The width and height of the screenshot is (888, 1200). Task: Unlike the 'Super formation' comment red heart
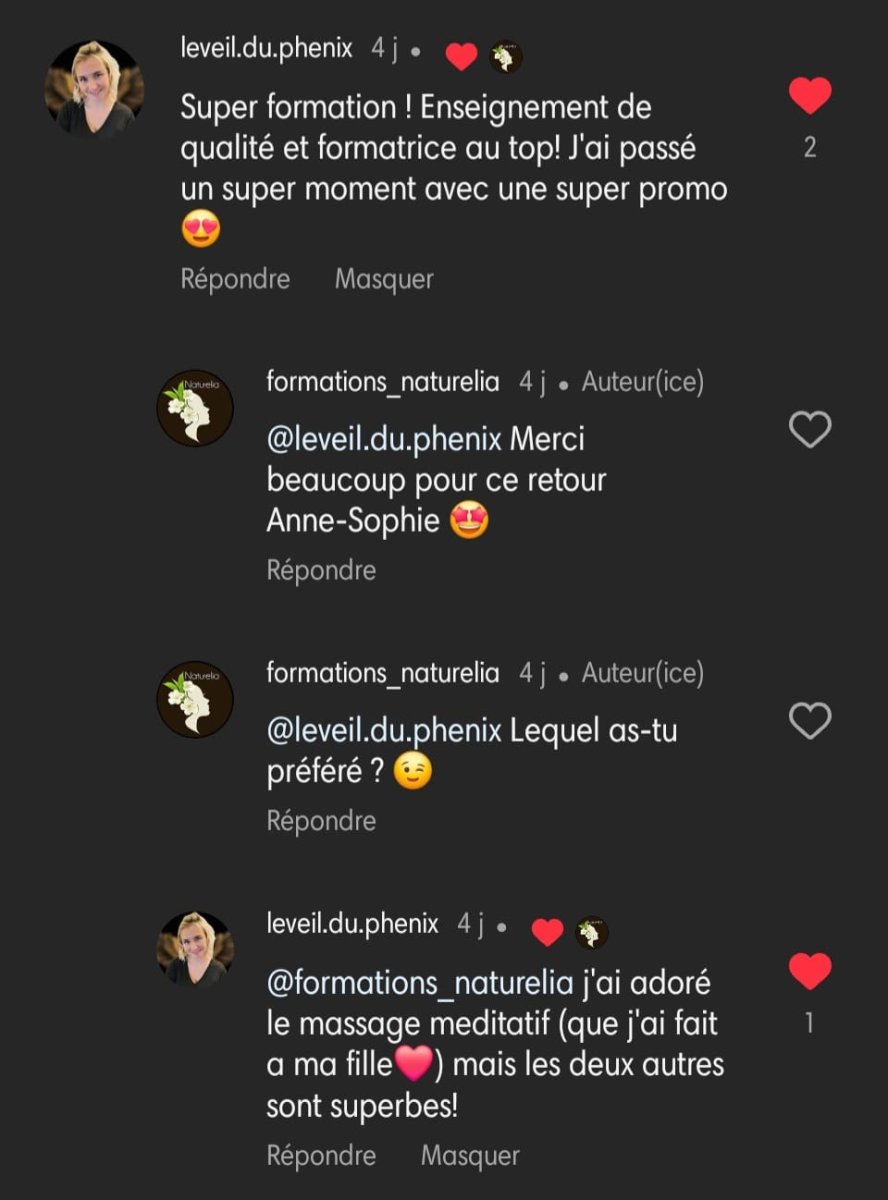pos(810,96)
